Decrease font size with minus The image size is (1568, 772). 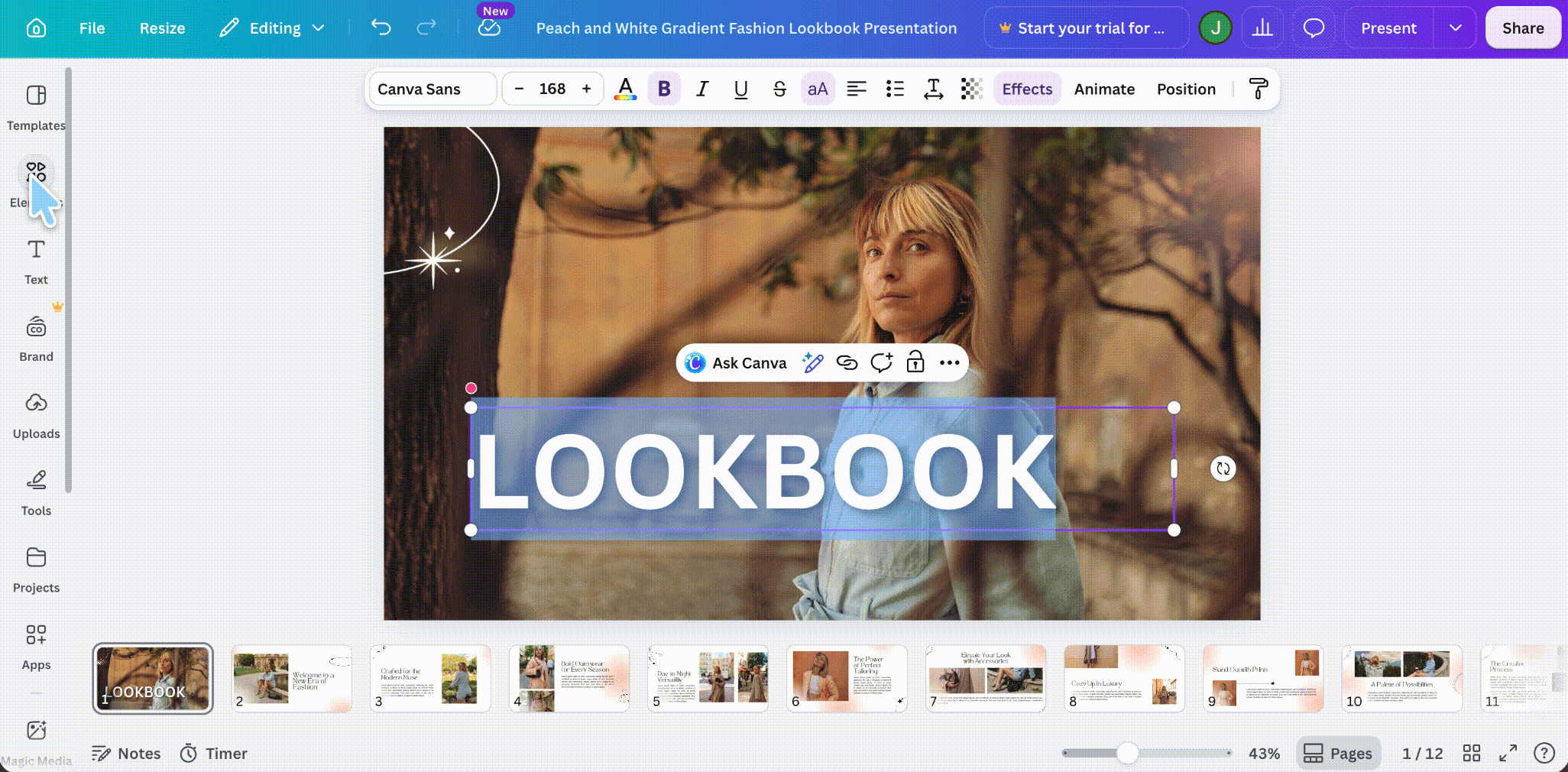pyautogui.click(x=519, y=89)
